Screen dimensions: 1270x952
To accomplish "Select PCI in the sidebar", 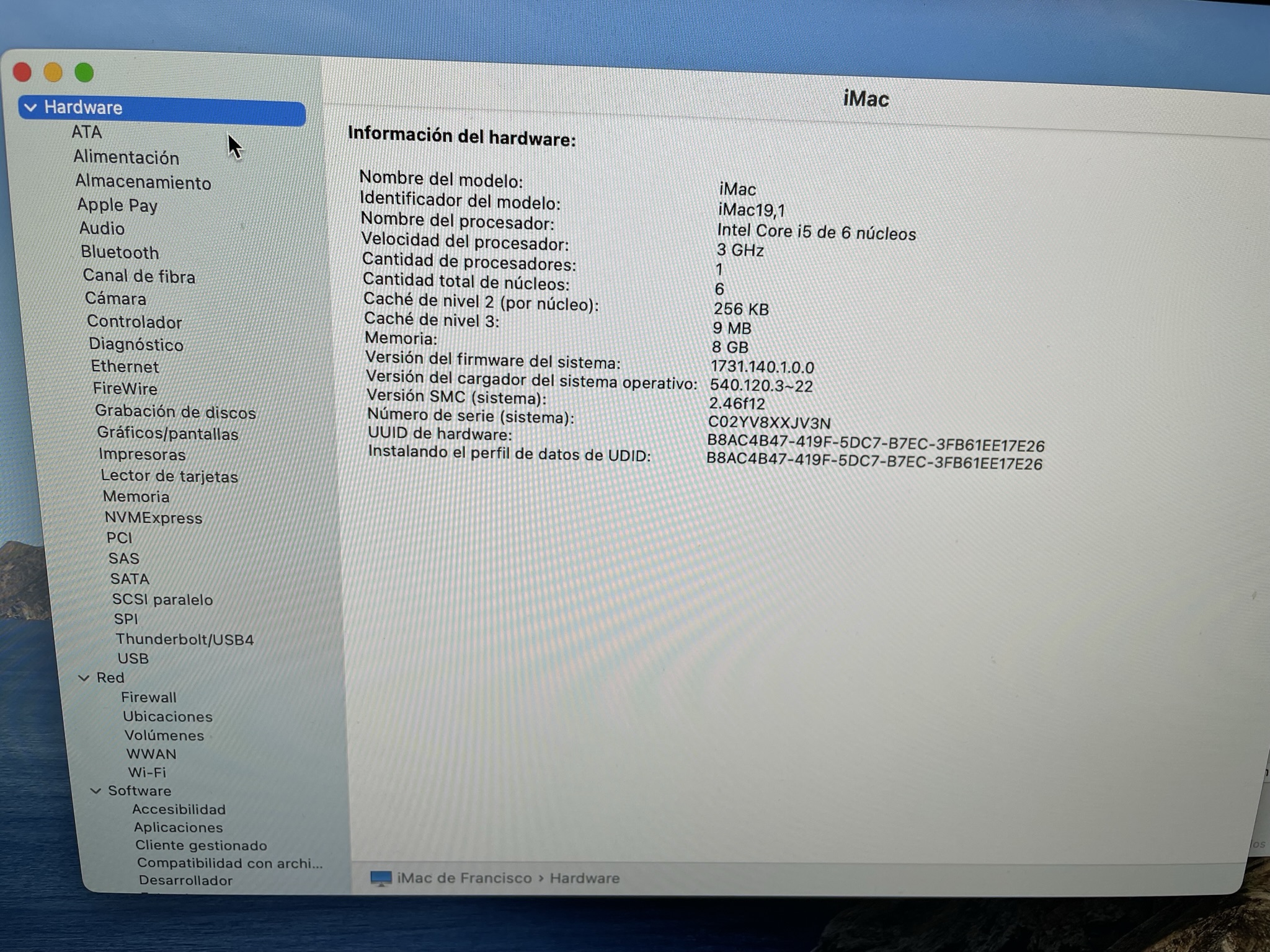I will (x=119, y=538).
